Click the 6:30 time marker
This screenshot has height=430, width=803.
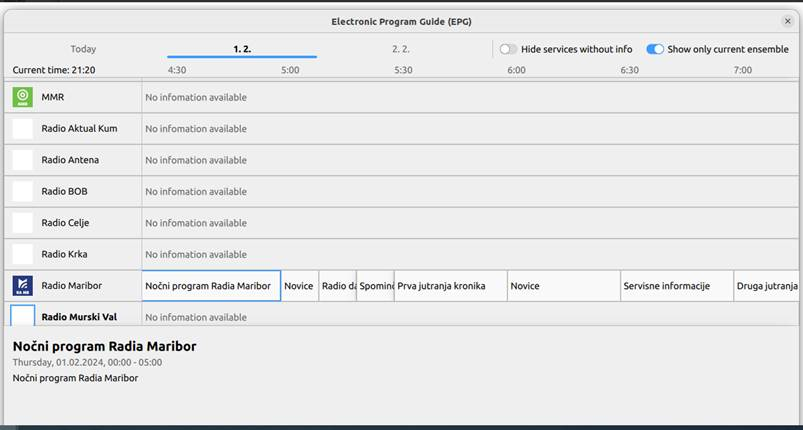click(x=630, y=70)
